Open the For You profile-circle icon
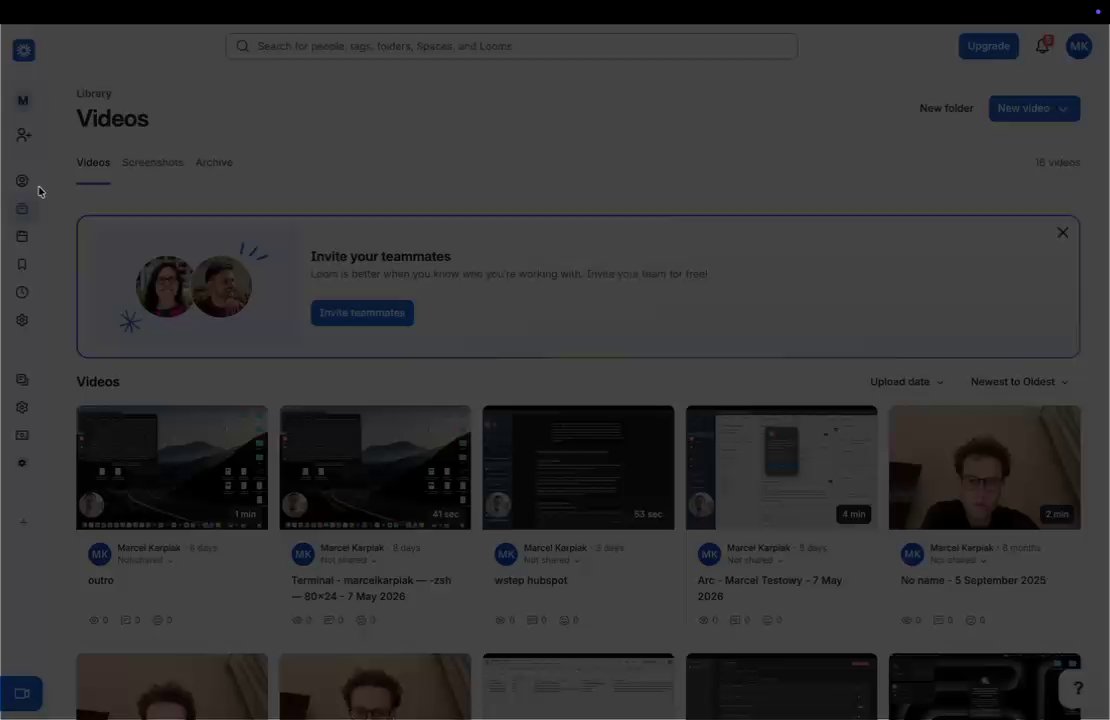This screenshot has width=1110, height=720. (x=22, y=181)
